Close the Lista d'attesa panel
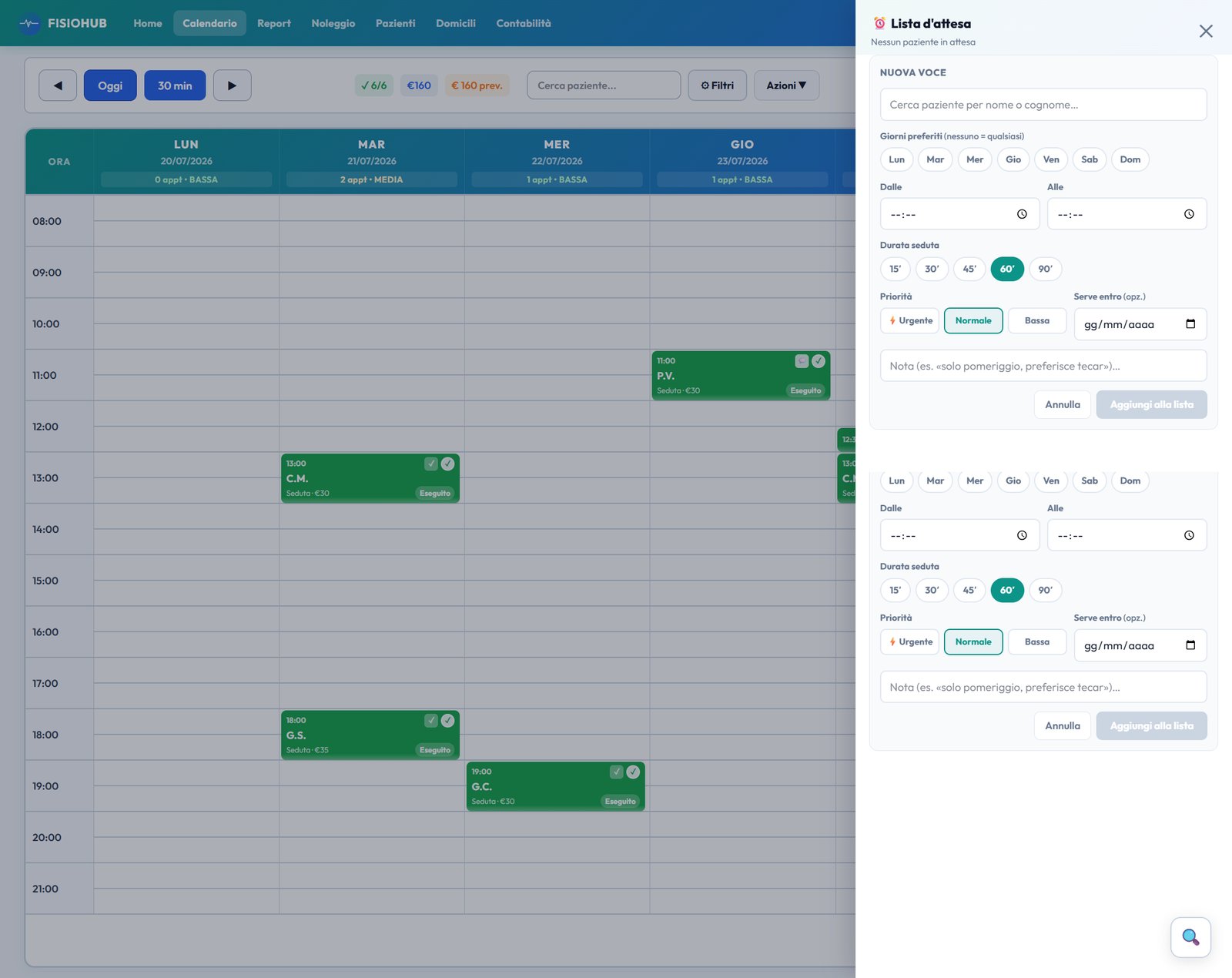Image resolution: width=1232 pixels, height=978 pixels. click(x=1206, y=31)
